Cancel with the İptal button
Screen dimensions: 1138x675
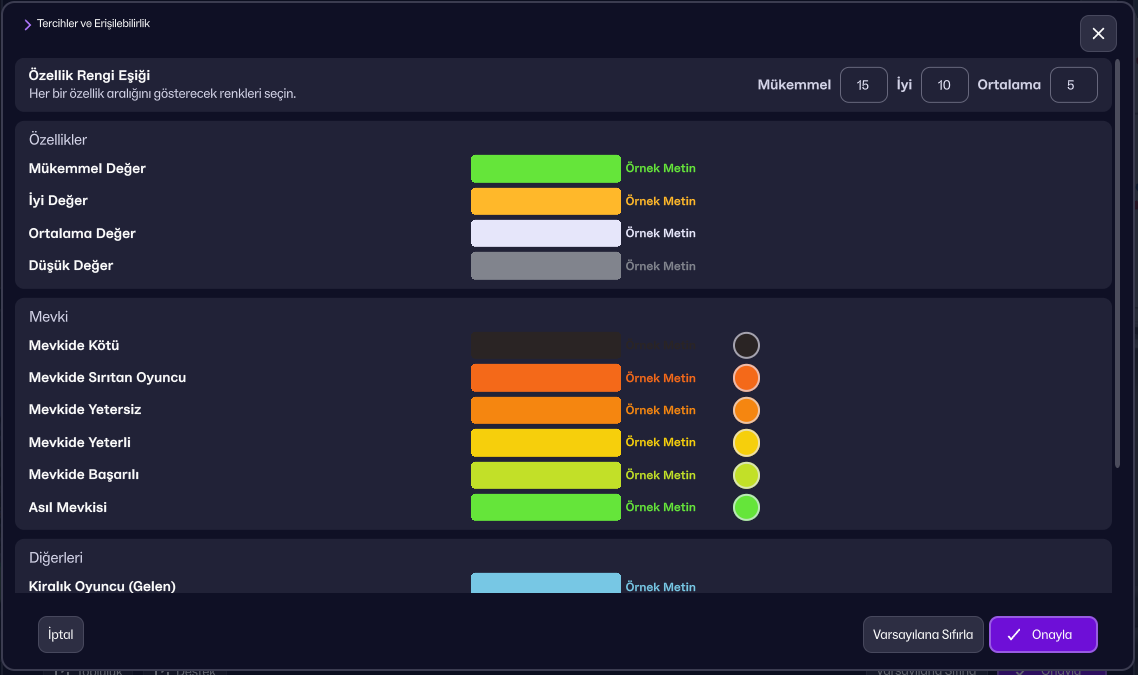click(61, 634)
